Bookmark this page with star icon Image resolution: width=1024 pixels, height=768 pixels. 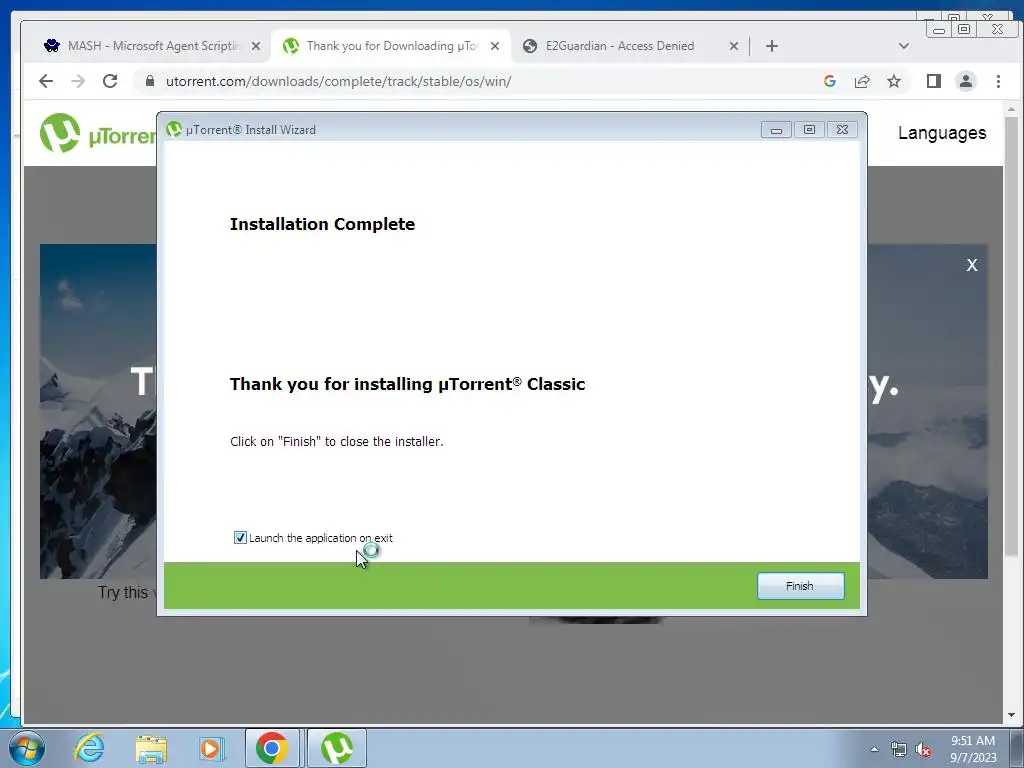(894, 81)
